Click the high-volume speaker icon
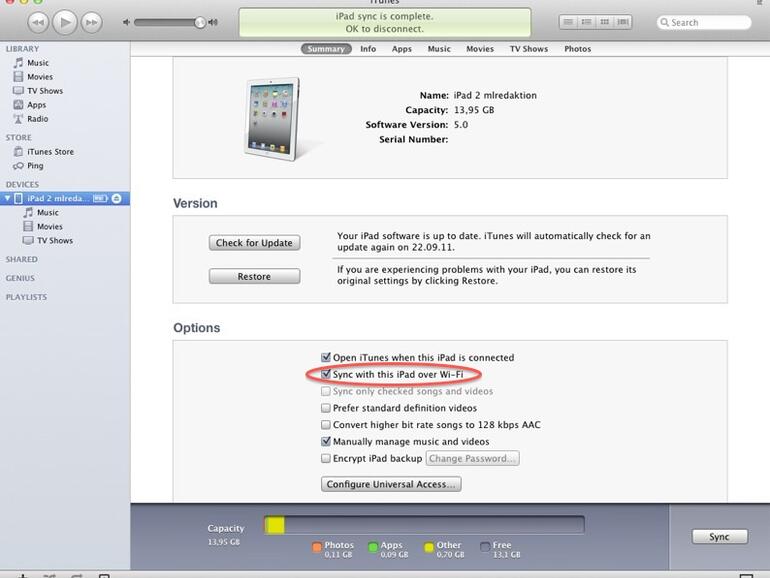This screenshot has width=770, height=578. click(x=213, y=22)
